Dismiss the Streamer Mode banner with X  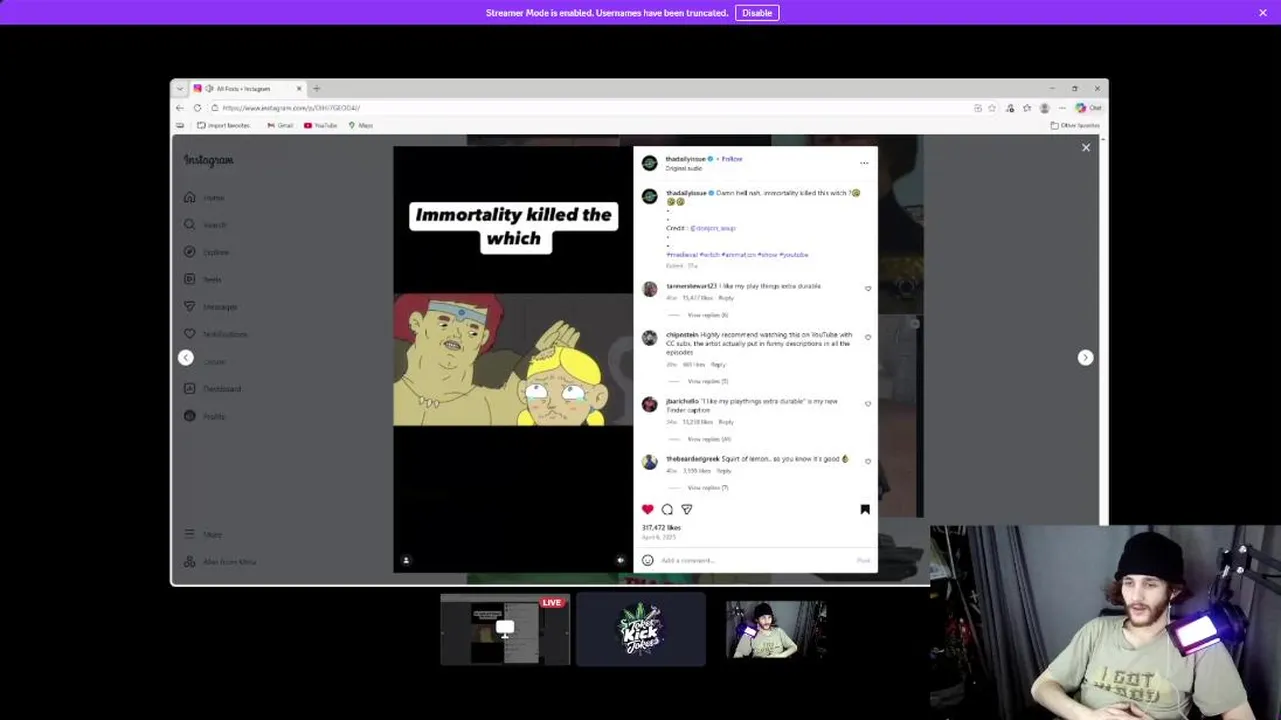point(1263,13)
